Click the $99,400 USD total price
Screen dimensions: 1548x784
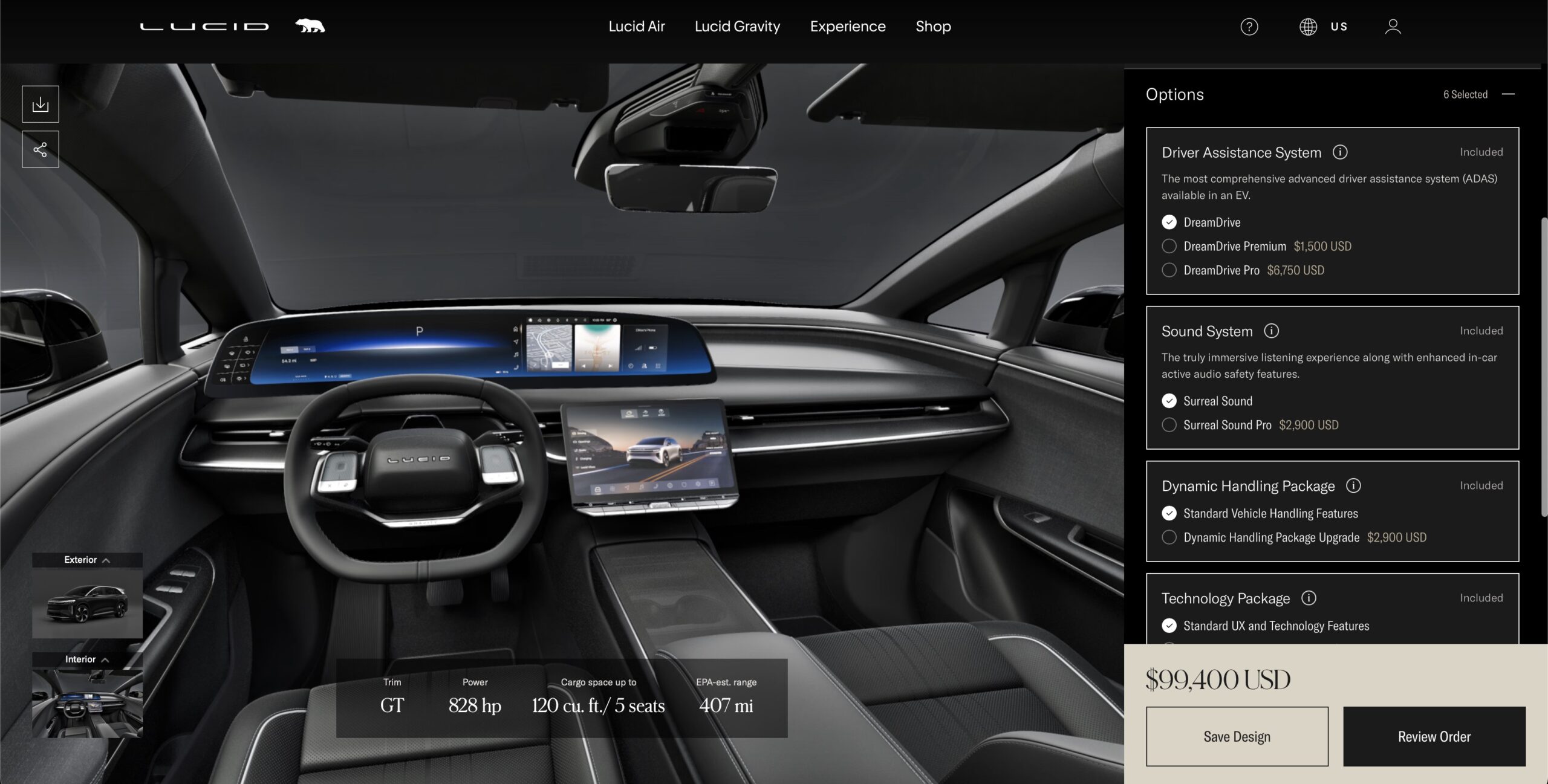(1218, 680)
